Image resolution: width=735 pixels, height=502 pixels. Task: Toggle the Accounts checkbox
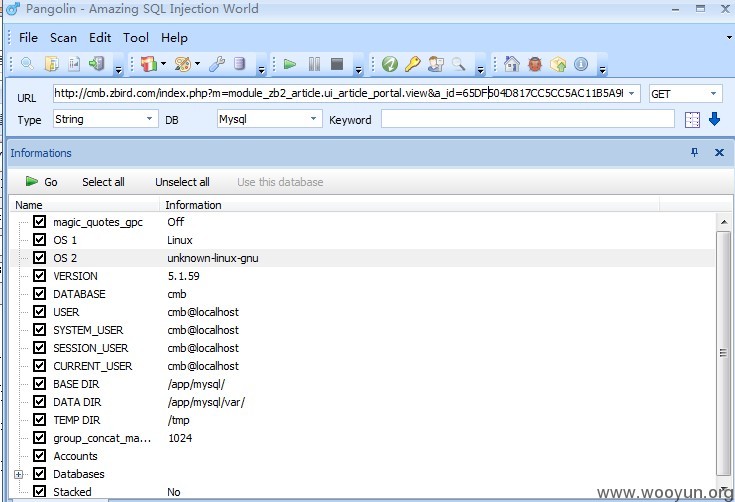click(x=39, y=456)
